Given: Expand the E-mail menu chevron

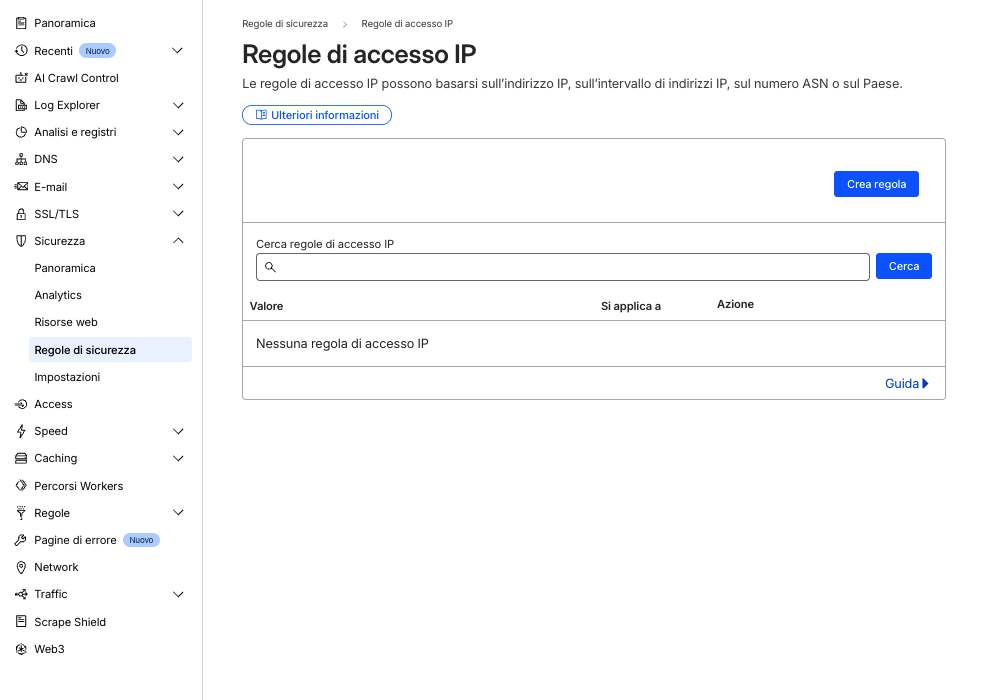Looking at the screenshot, I should 178,186.
